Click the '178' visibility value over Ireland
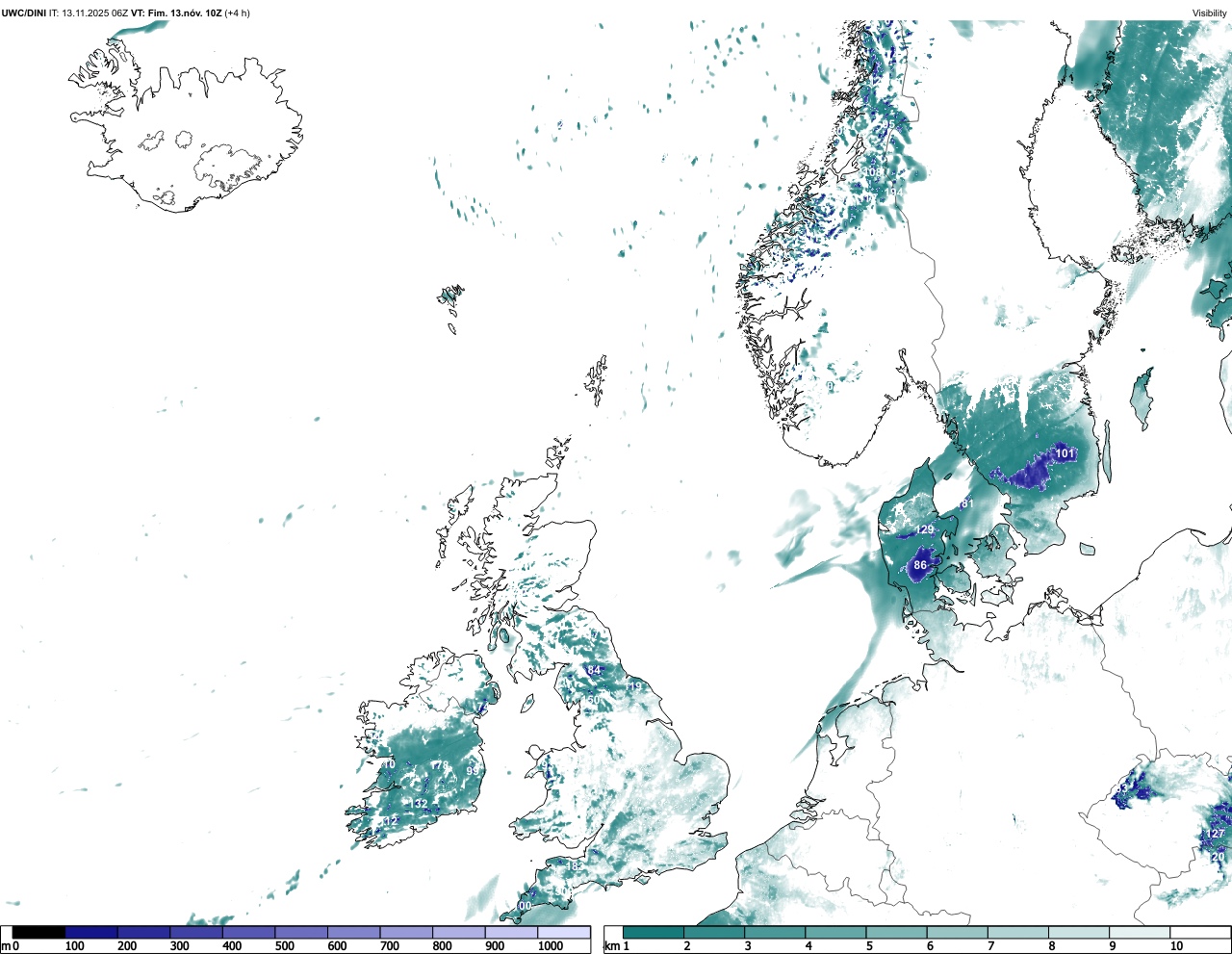 (439, 765)
